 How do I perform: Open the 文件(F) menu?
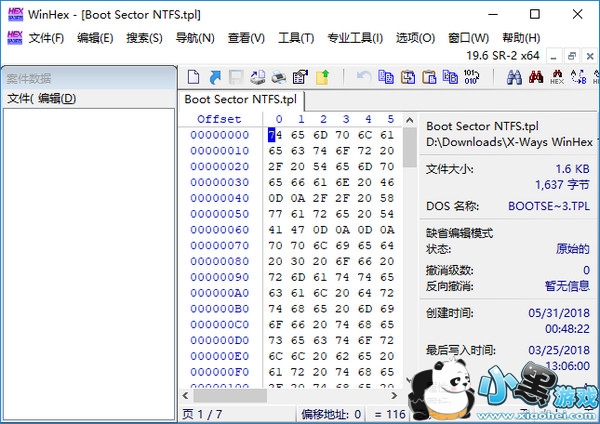click(x=46, y=38)
